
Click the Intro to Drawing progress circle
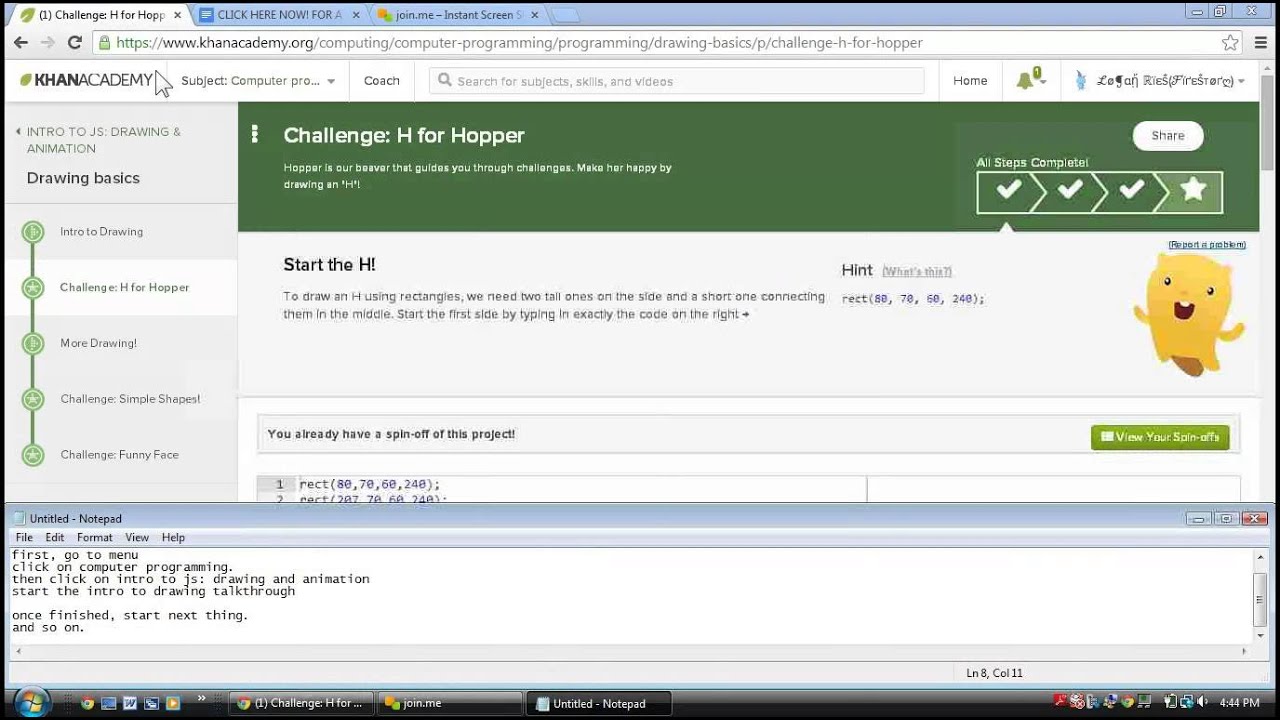[33, 232]
